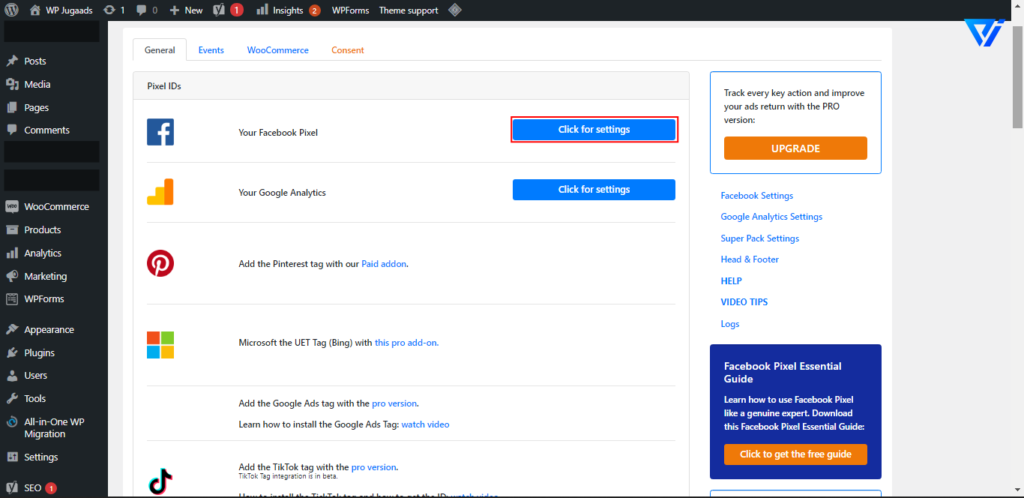Click the Your Facebook Pixel label
Screen dimensions: 1024x498
[278, 132]
